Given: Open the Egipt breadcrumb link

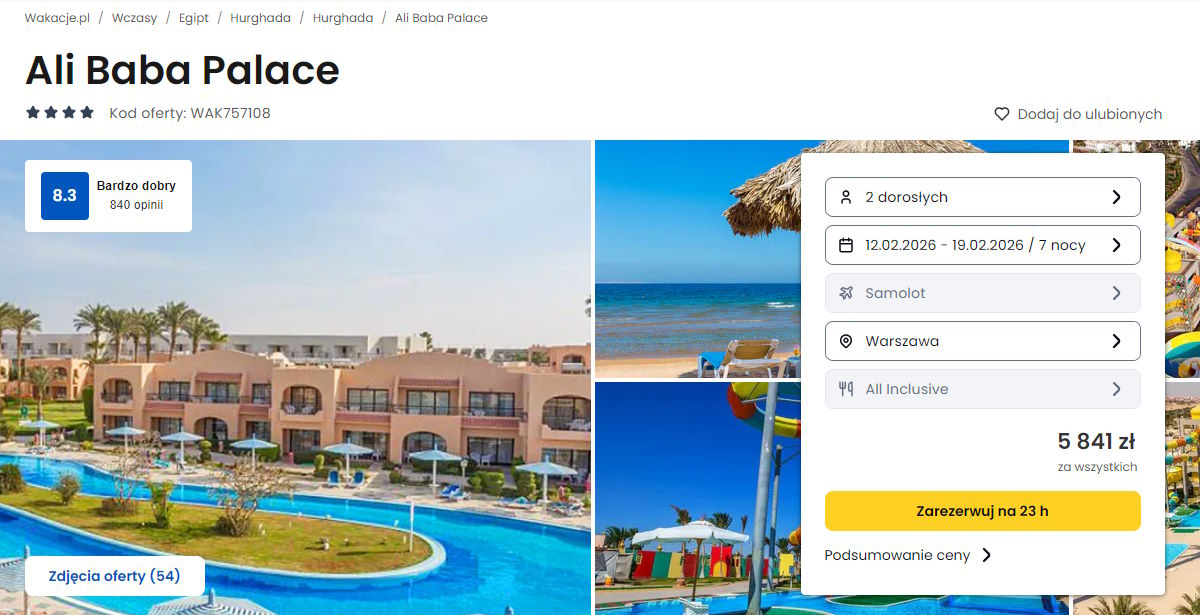Looking at the screenshot, I should pos(194,18).
